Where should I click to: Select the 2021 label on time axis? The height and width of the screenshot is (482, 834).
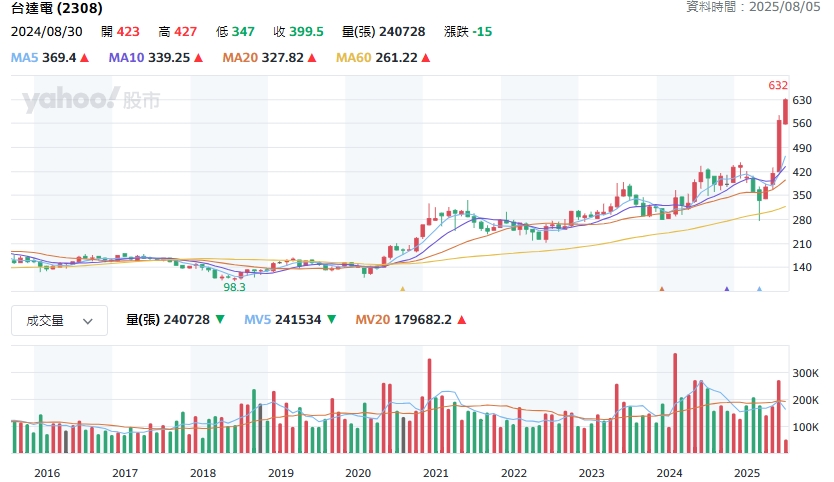coord(435,472)
